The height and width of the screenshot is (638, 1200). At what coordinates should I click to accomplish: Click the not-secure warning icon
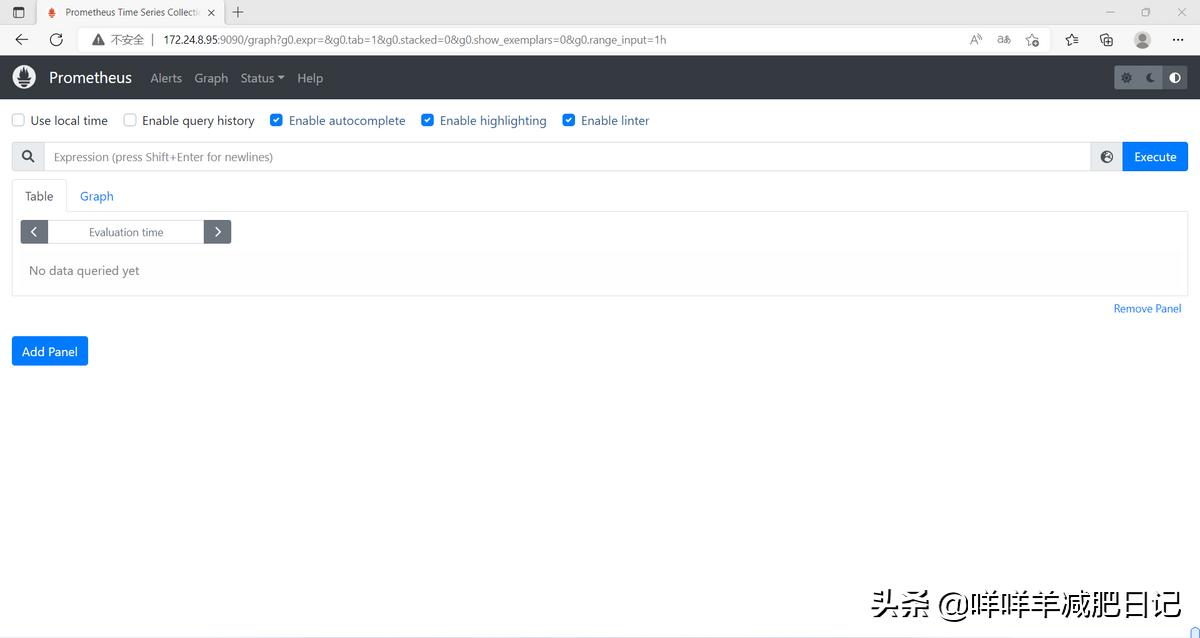coord(98,40)
